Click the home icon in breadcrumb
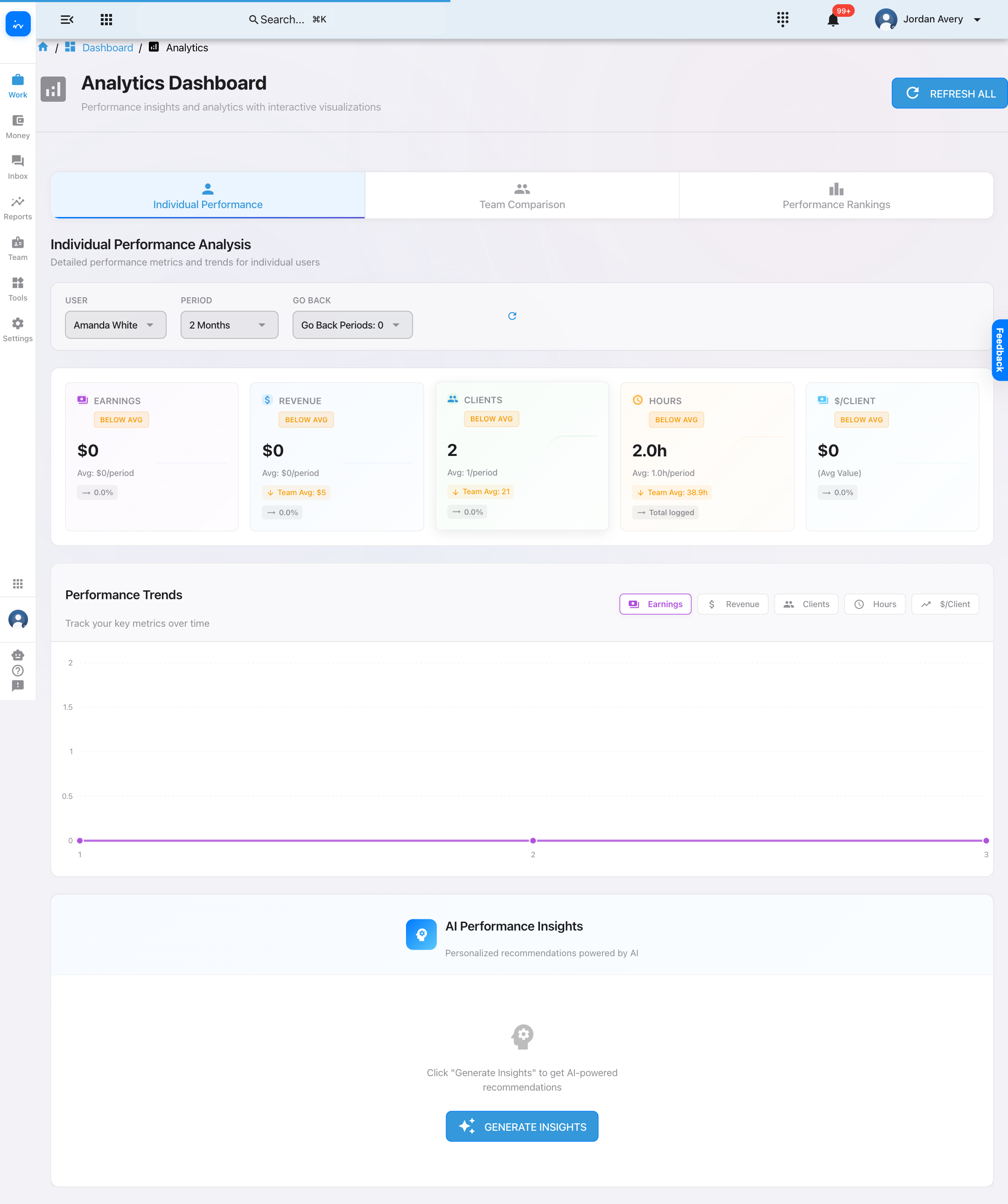This screenshot has height=1204, width=1008. (x=43, y=47)
